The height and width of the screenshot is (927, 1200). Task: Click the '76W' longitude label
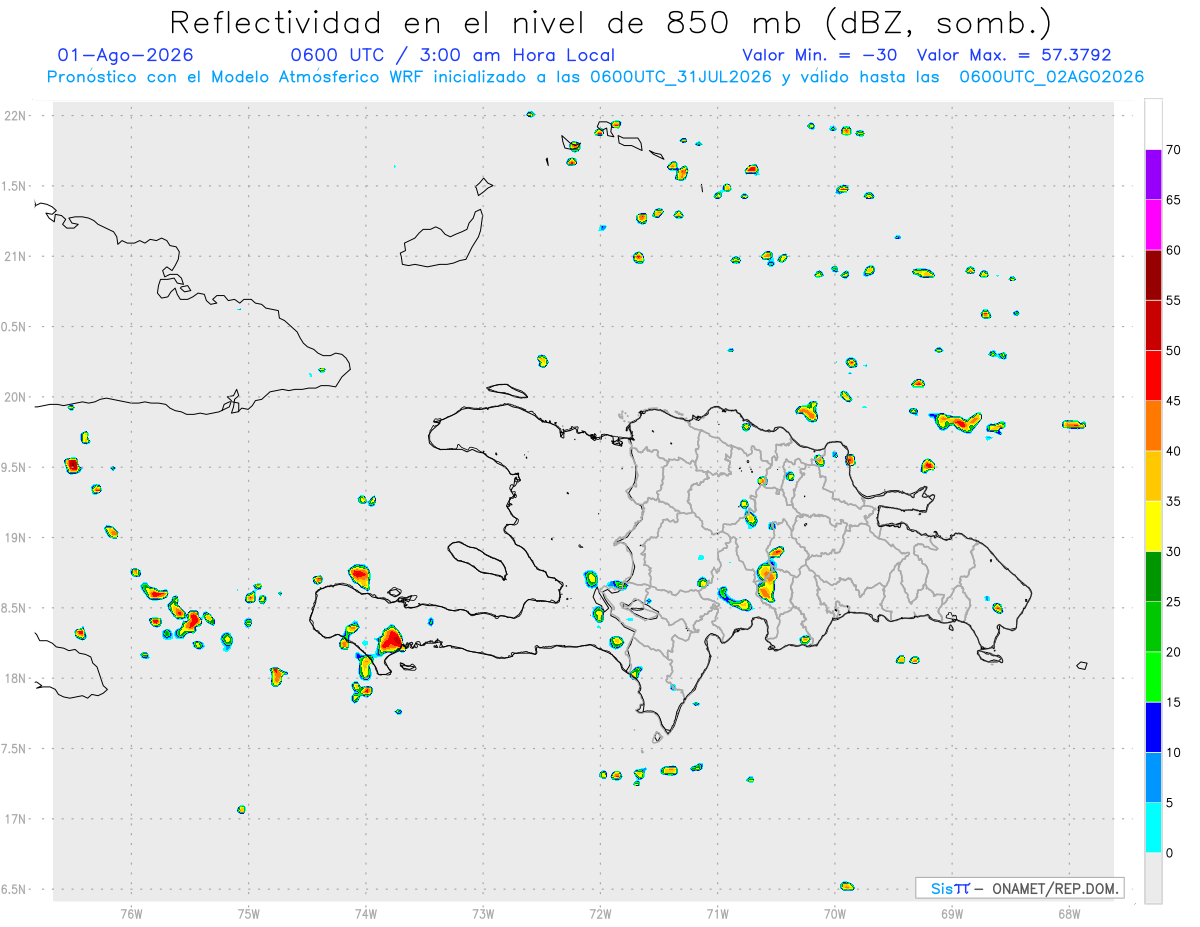tap(131, 913)
